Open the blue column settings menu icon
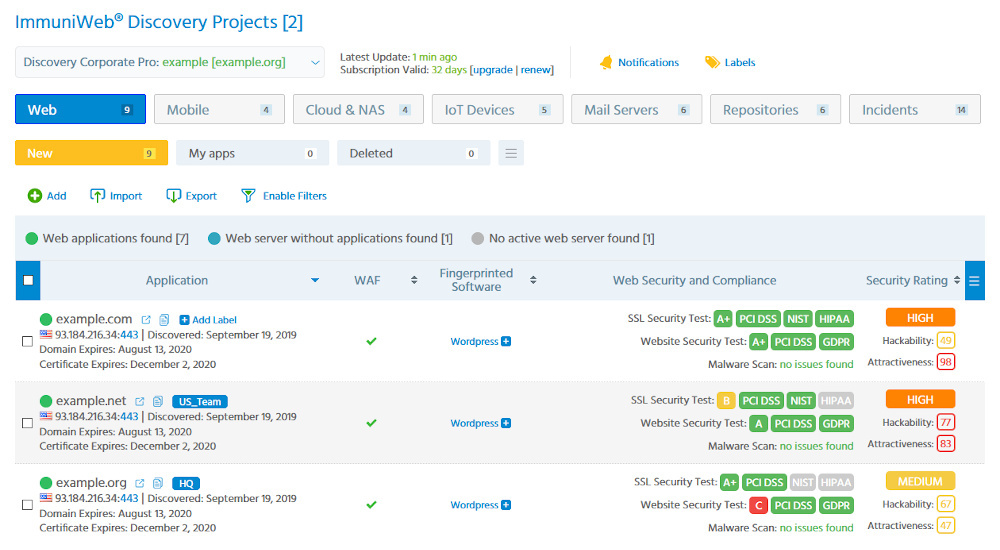This screenshot has height=550, width=1000. (x=974, y=281)
